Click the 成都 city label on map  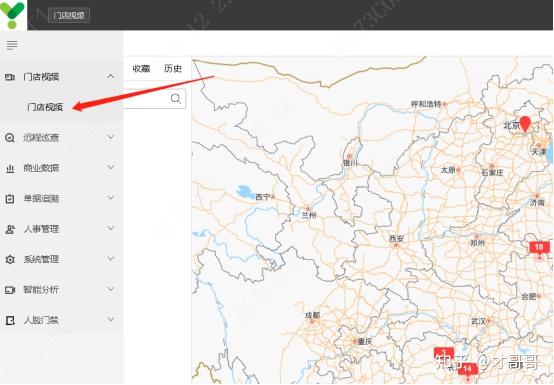pos(312,315)
